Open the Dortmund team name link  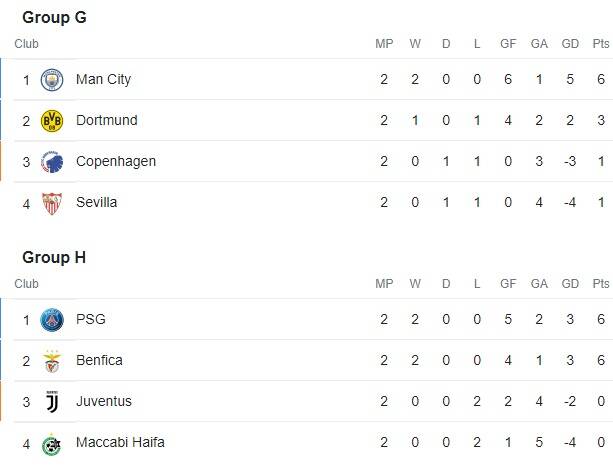coord(106,121)
